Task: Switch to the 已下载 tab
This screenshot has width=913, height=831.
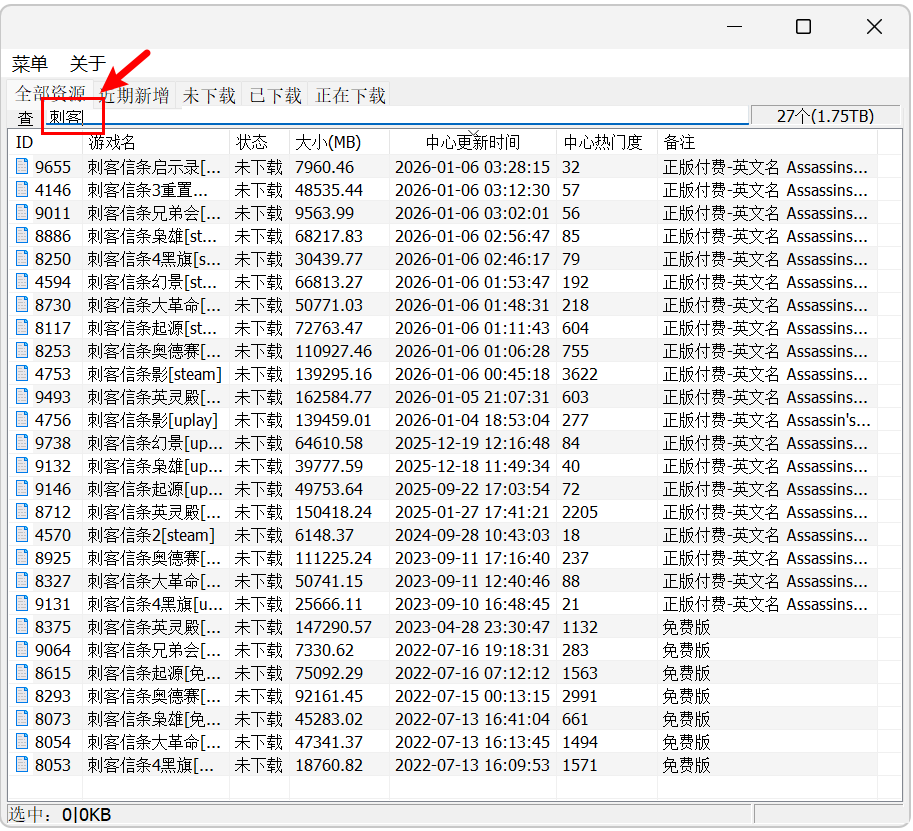Action: tap(275, 95)
